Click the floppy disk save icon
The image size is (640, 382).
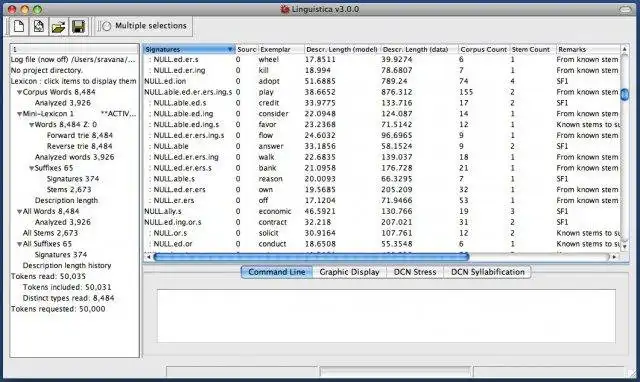(78, 27)
